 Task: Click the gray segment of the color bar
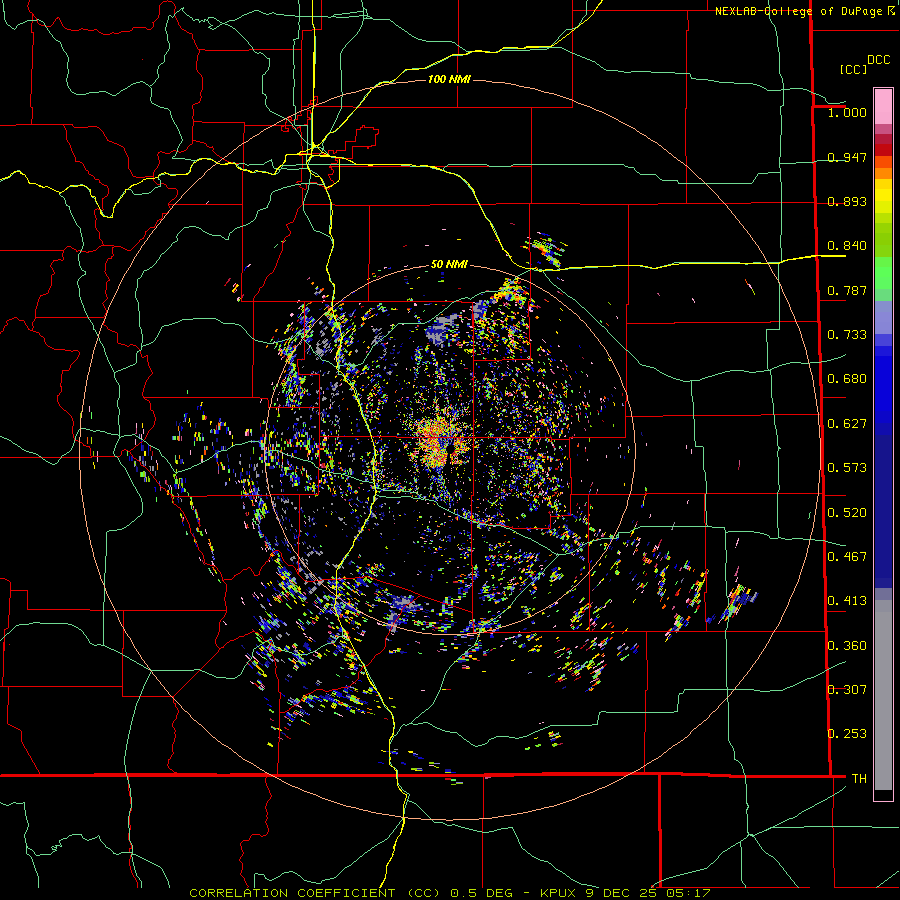[x=883, y=695]
